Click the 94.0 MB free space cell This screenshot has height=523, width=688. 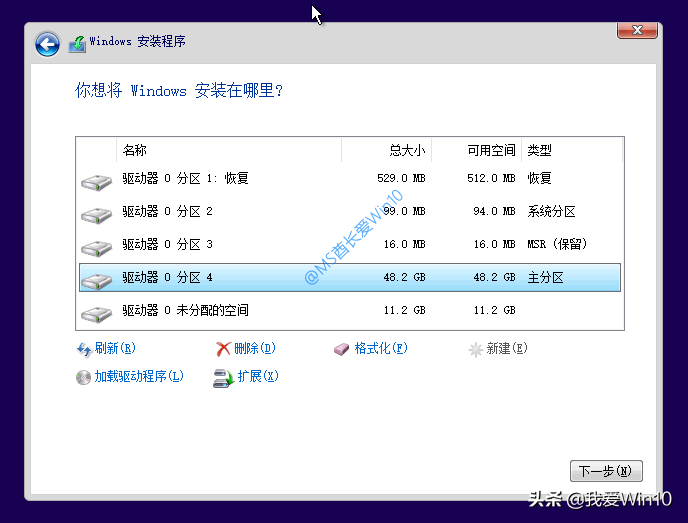[494, 211]
